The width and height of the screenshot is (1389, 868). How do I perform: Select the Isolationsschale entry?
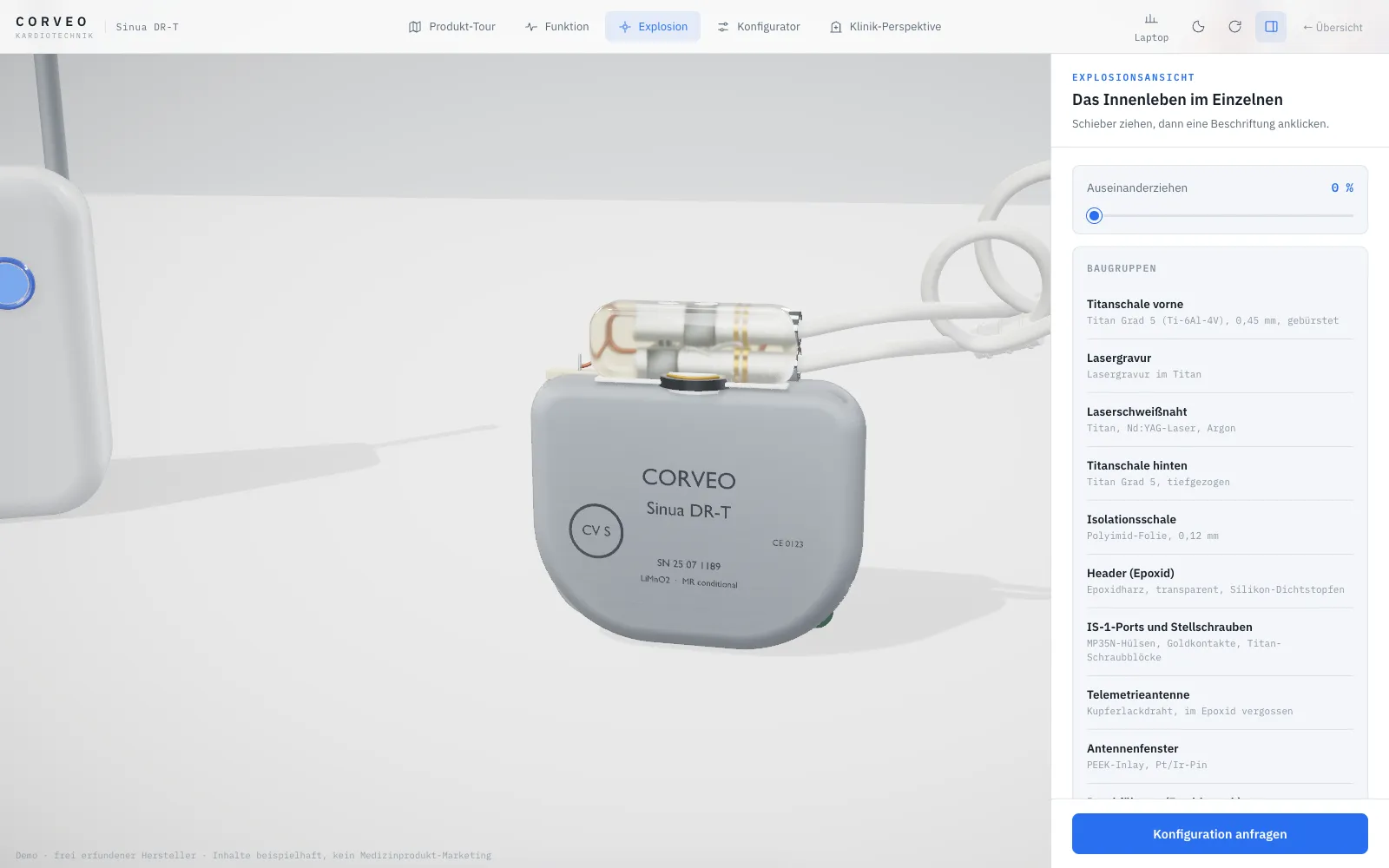tap(1220, 528)
